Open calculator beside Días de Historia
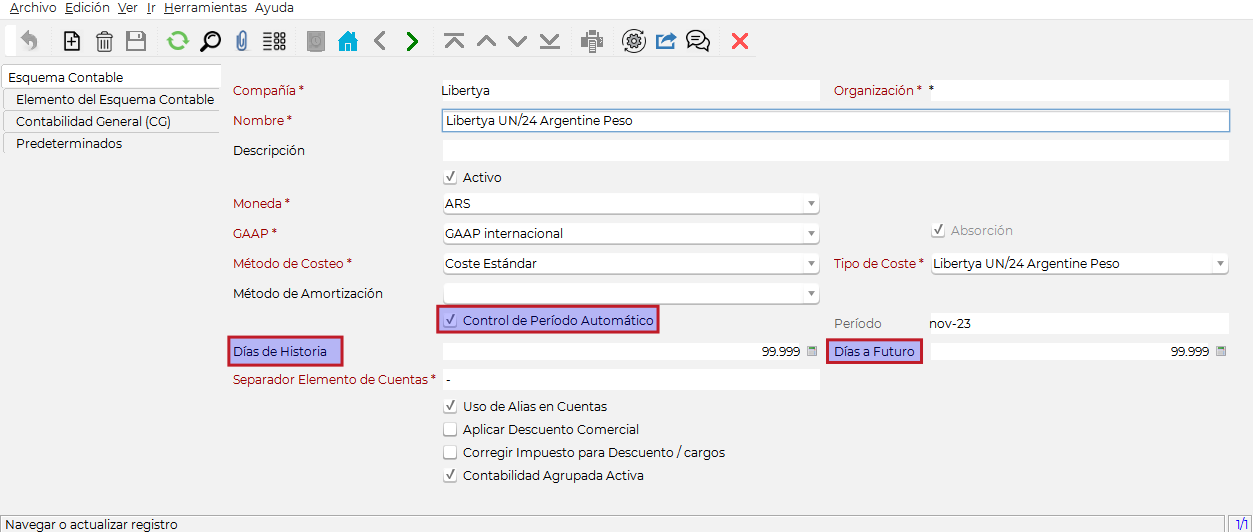Image resolution: width=1253 pixels, height=532 pixels. pos(812,352)
